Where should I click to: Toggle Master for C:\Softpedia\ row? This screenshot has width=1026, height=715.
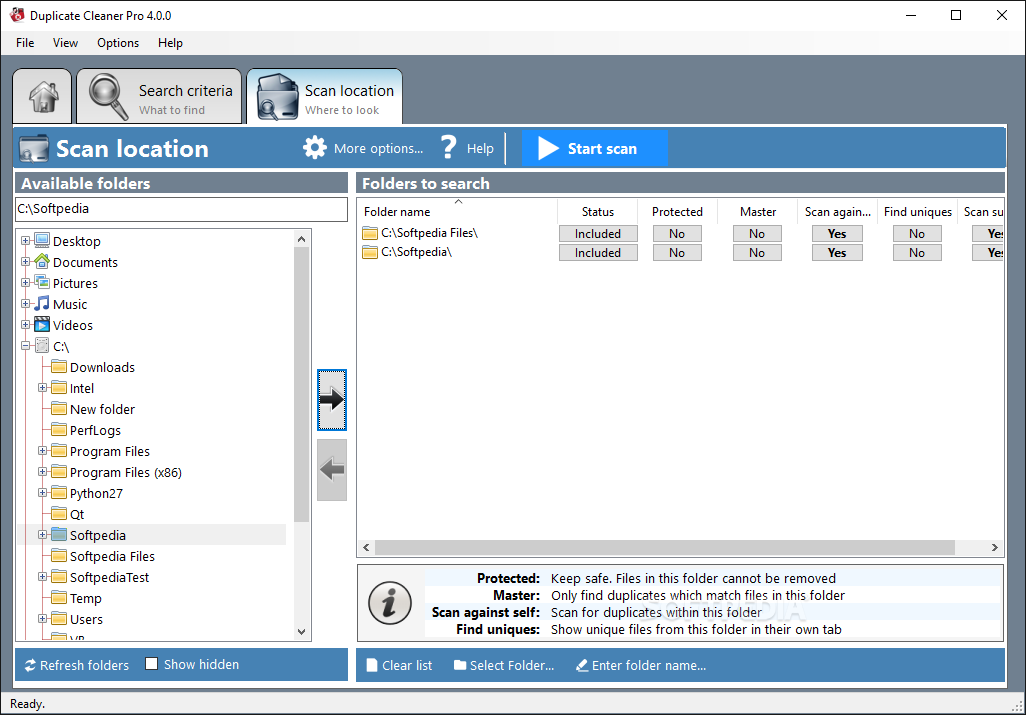[x=757, y=253]
